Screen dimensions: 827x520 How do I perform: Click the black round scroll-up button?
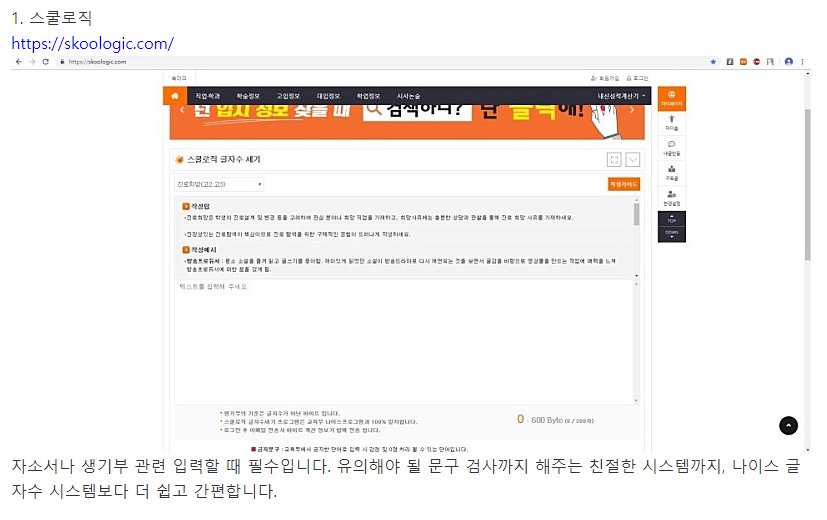788,426
